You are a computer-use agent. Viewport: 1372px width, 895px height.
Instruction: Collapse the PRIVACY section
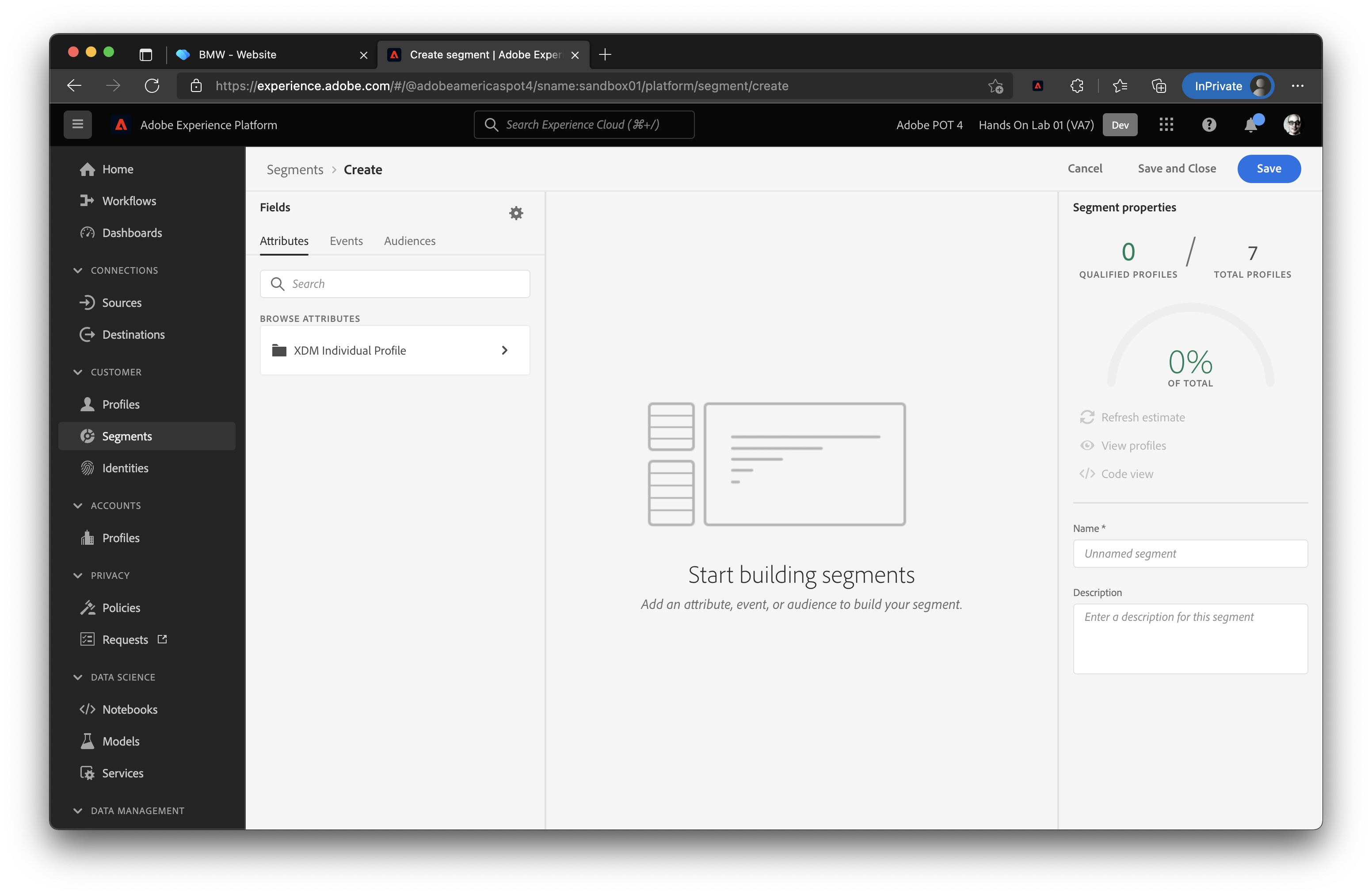pyautogui.click(x=78, y=575)
